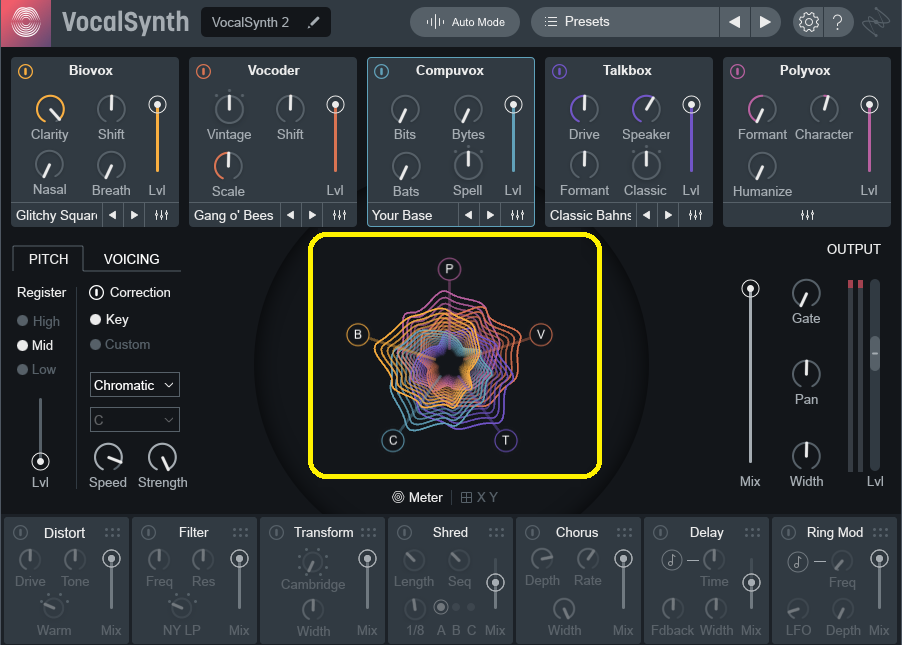The width and height of the screenshot is (903, 645).
Task: Open the global Presets menu
Action: 625,22
